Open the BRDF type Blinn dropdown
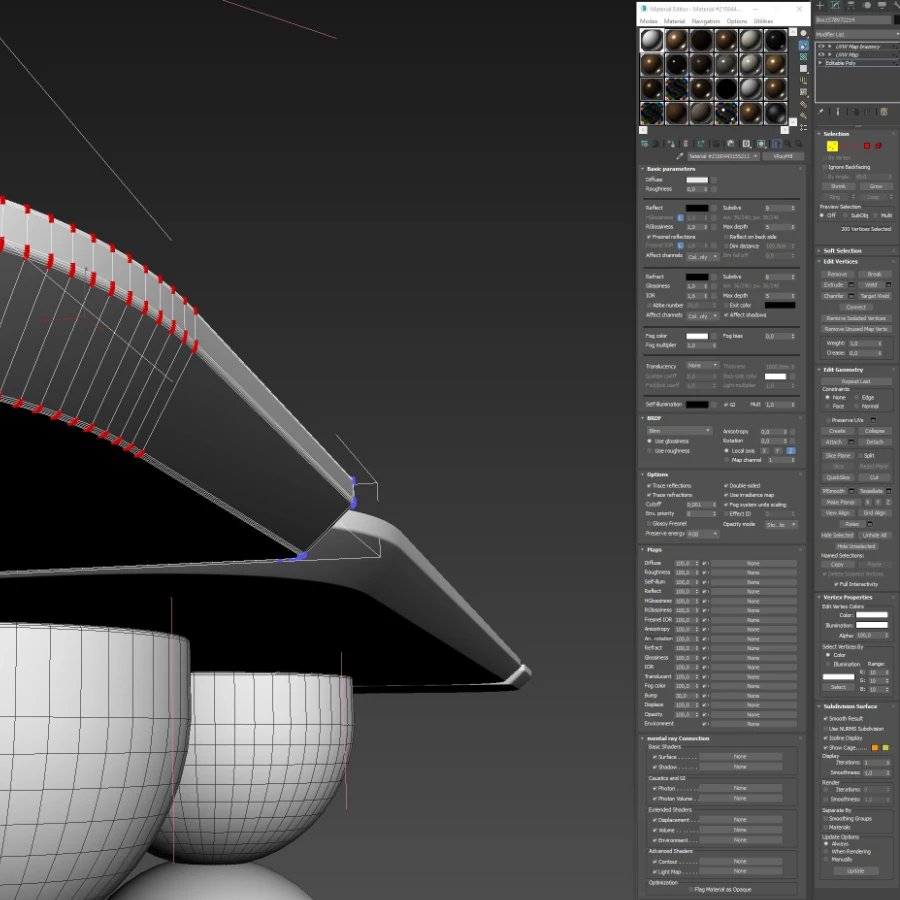Screen dimensions: 900x900 point(680,430)
